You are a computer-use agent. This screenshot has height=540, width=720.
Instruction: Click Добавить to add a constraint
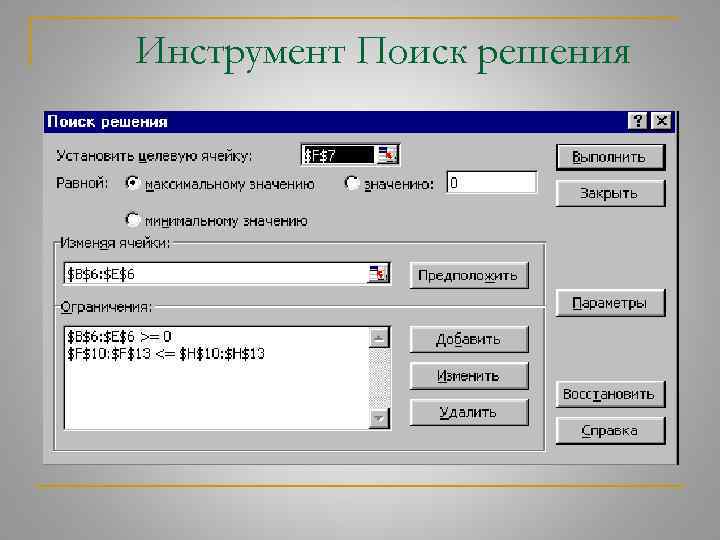coord(469,339)
